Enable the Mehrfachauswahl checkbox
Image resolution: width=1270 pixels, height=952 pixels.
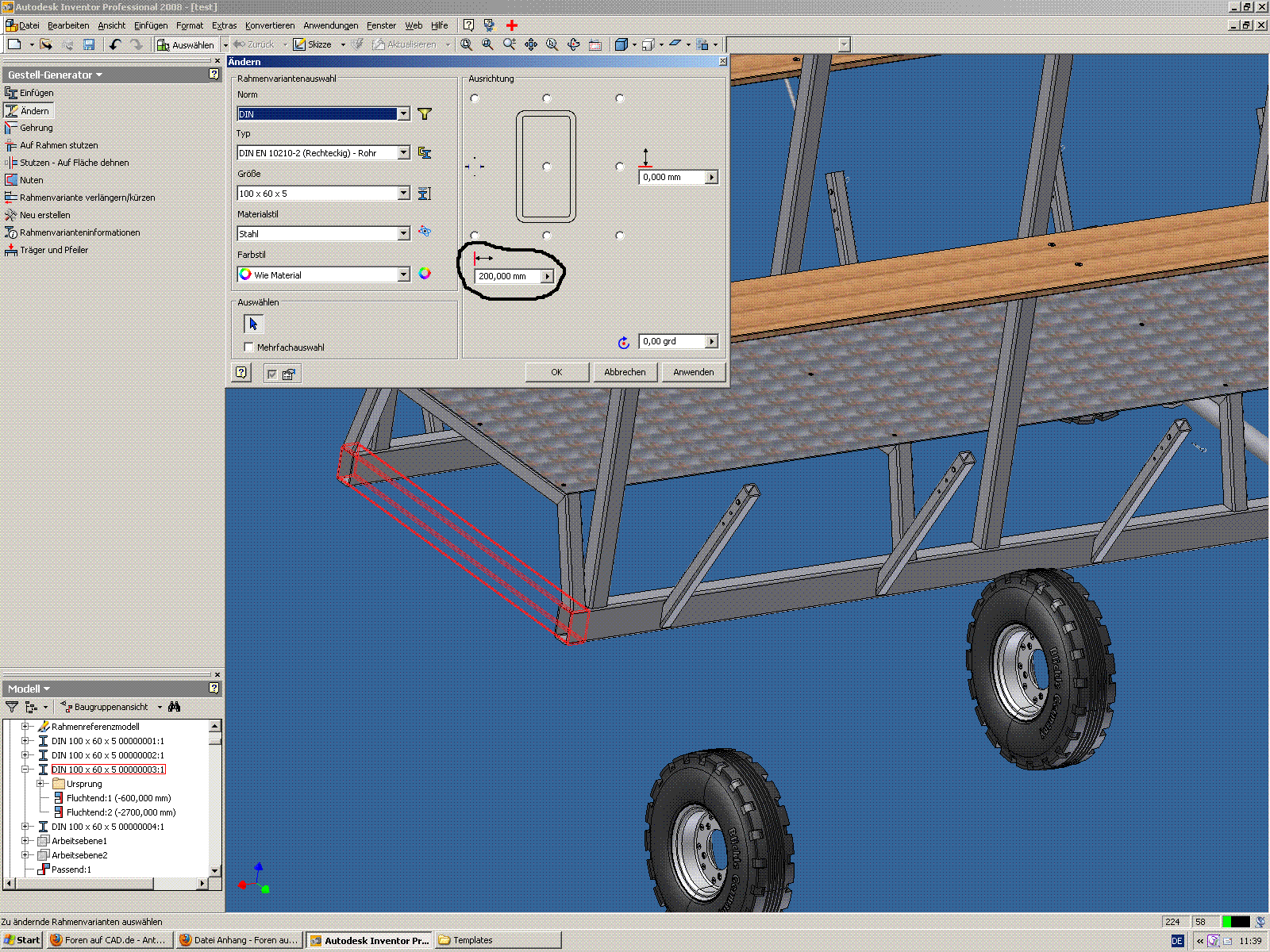click(x=249, y=347)
